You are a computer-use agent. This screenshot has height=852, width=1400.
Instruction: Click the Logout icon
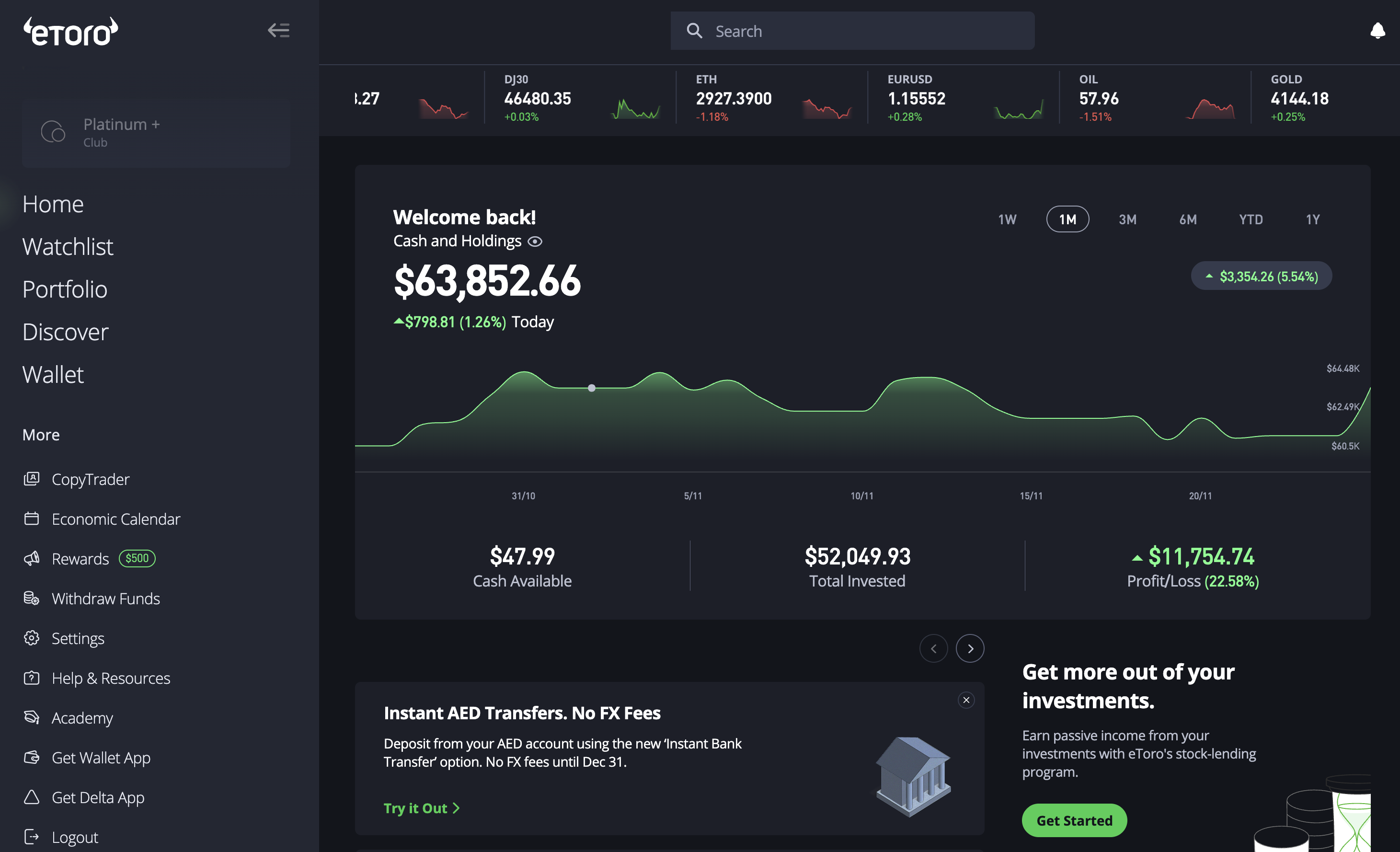(x=32, y=837)
